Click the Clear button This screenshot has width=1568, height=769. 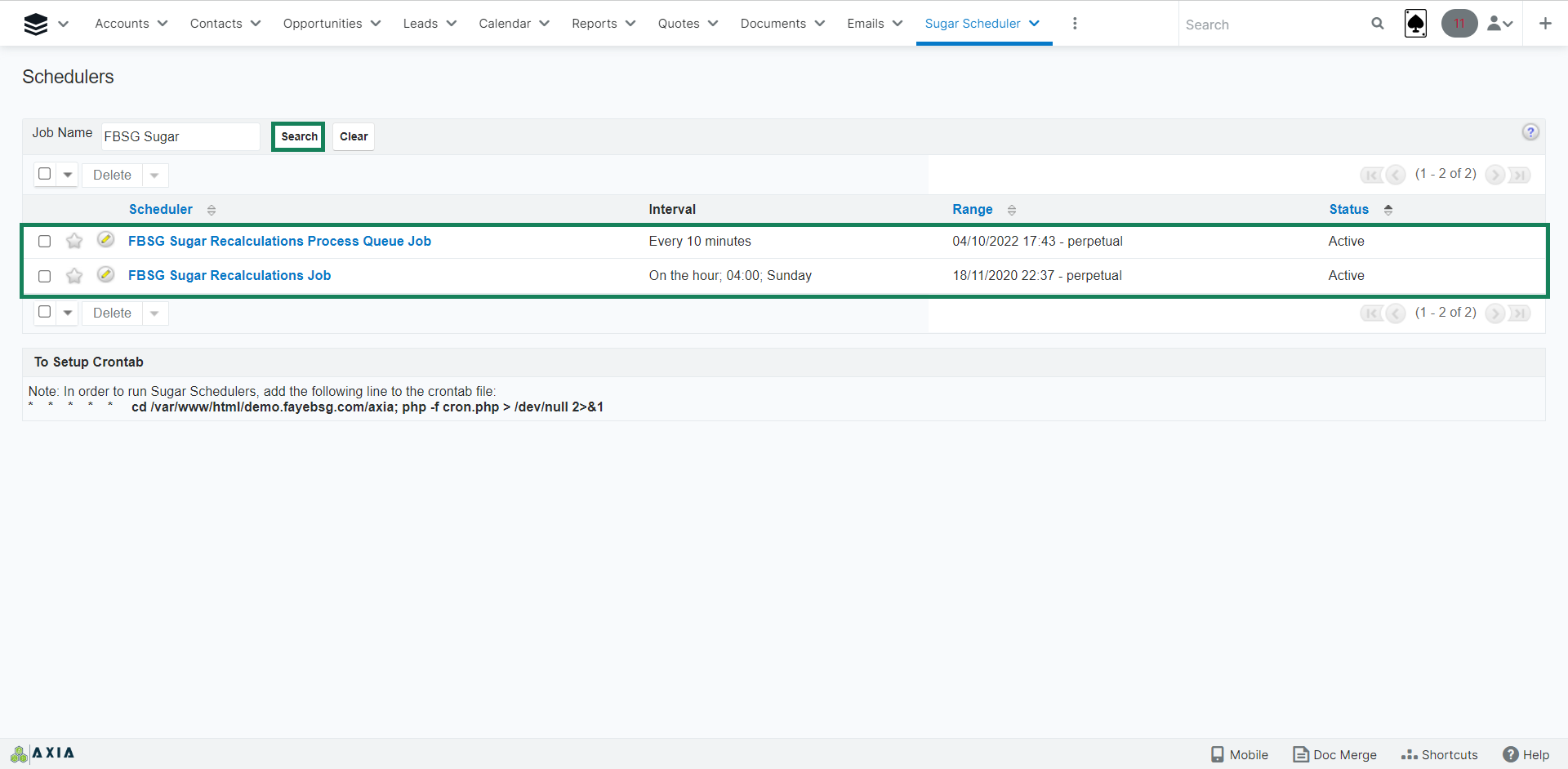(x=354, y=136)
